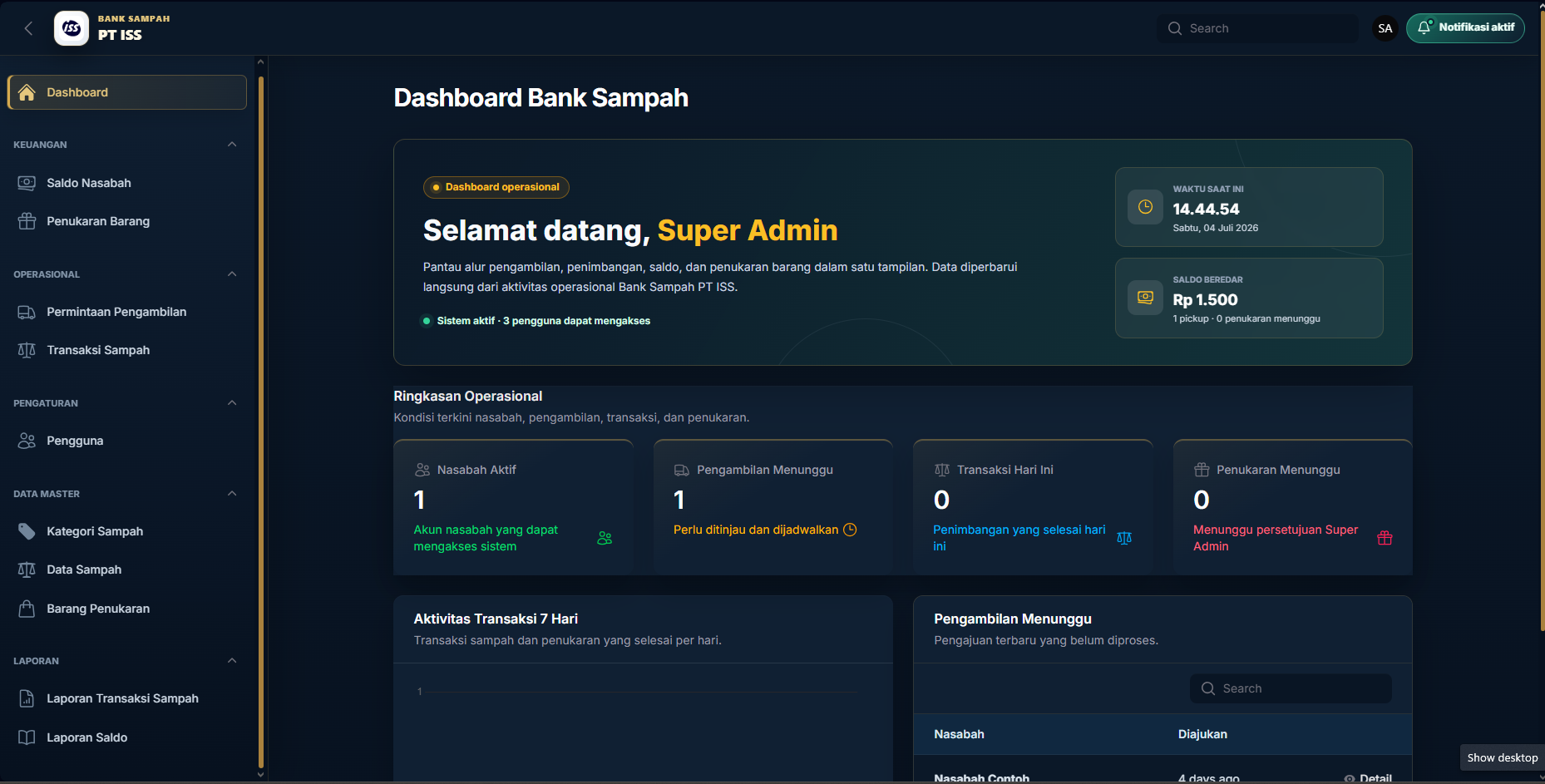Image resolution: width=1545 pixels, height=784 pixels.
Task: Click the Laporan Saldo book icon
Action: pos(27,737)
